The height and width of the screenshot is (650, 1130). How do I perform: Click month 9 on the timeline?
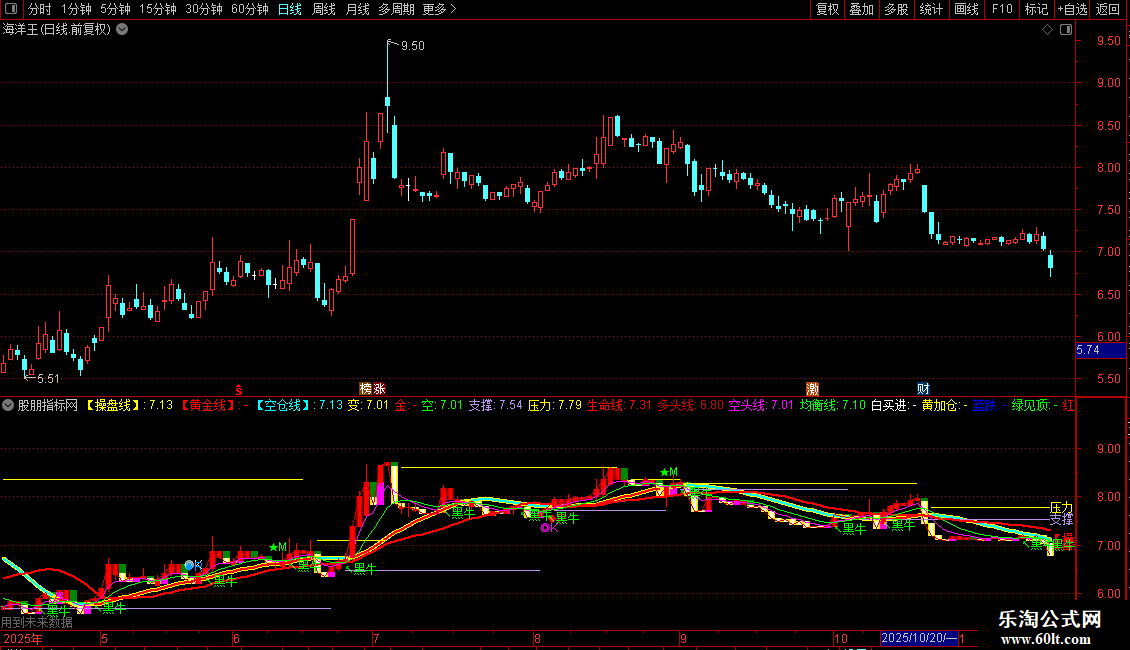click(683, 638)
